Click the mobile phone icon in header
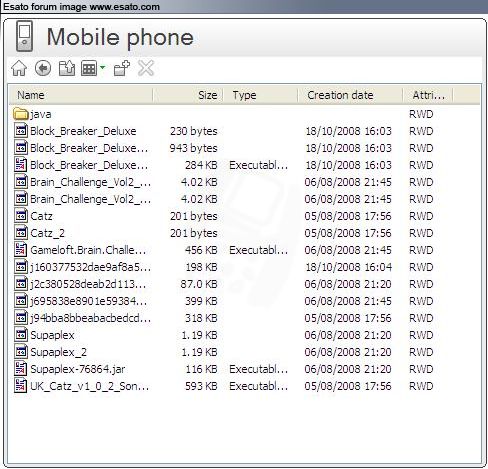This screenshot has width=488, height=469. [24, 36]
